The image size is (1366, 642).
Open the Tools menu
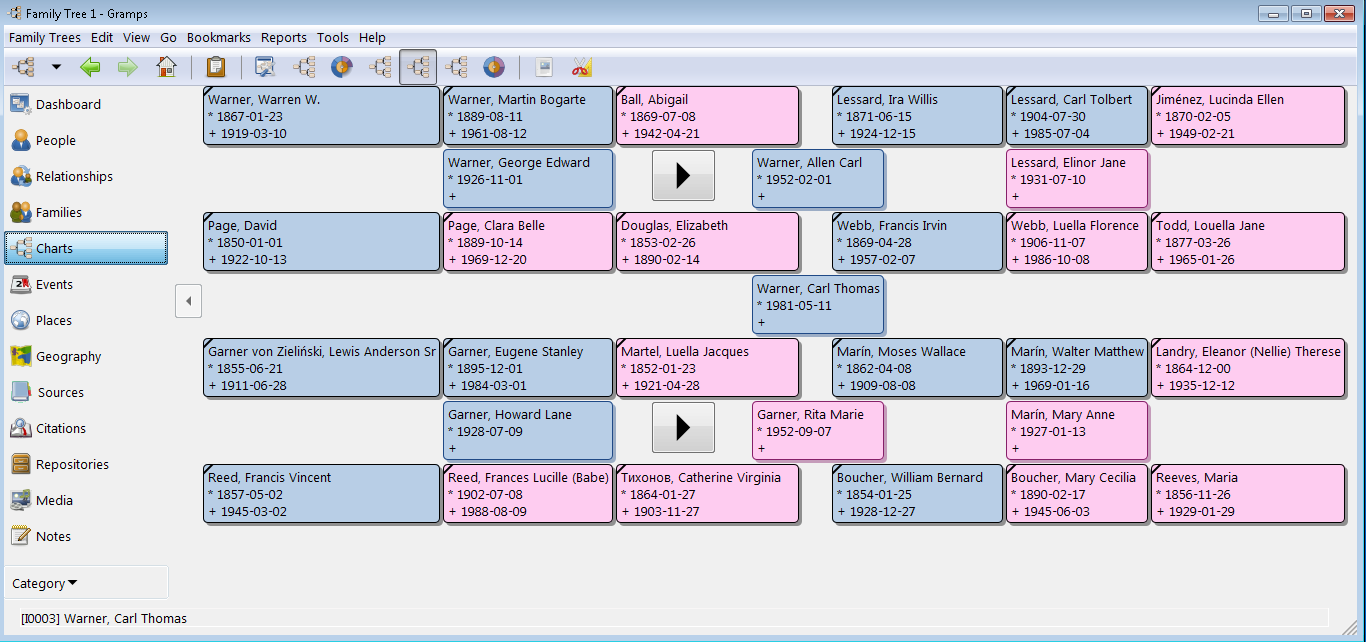[333, 37]
